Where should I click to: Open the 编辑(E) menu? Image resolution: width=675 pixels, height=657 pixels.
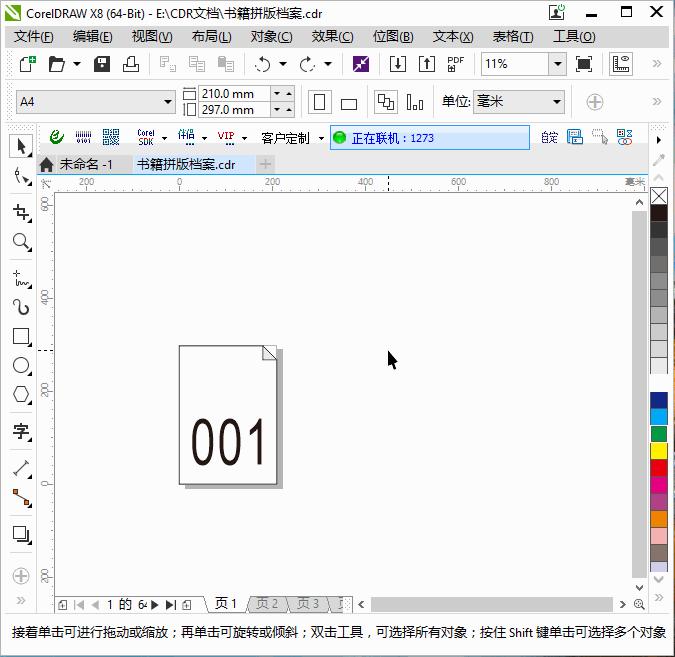click(93, 37)
